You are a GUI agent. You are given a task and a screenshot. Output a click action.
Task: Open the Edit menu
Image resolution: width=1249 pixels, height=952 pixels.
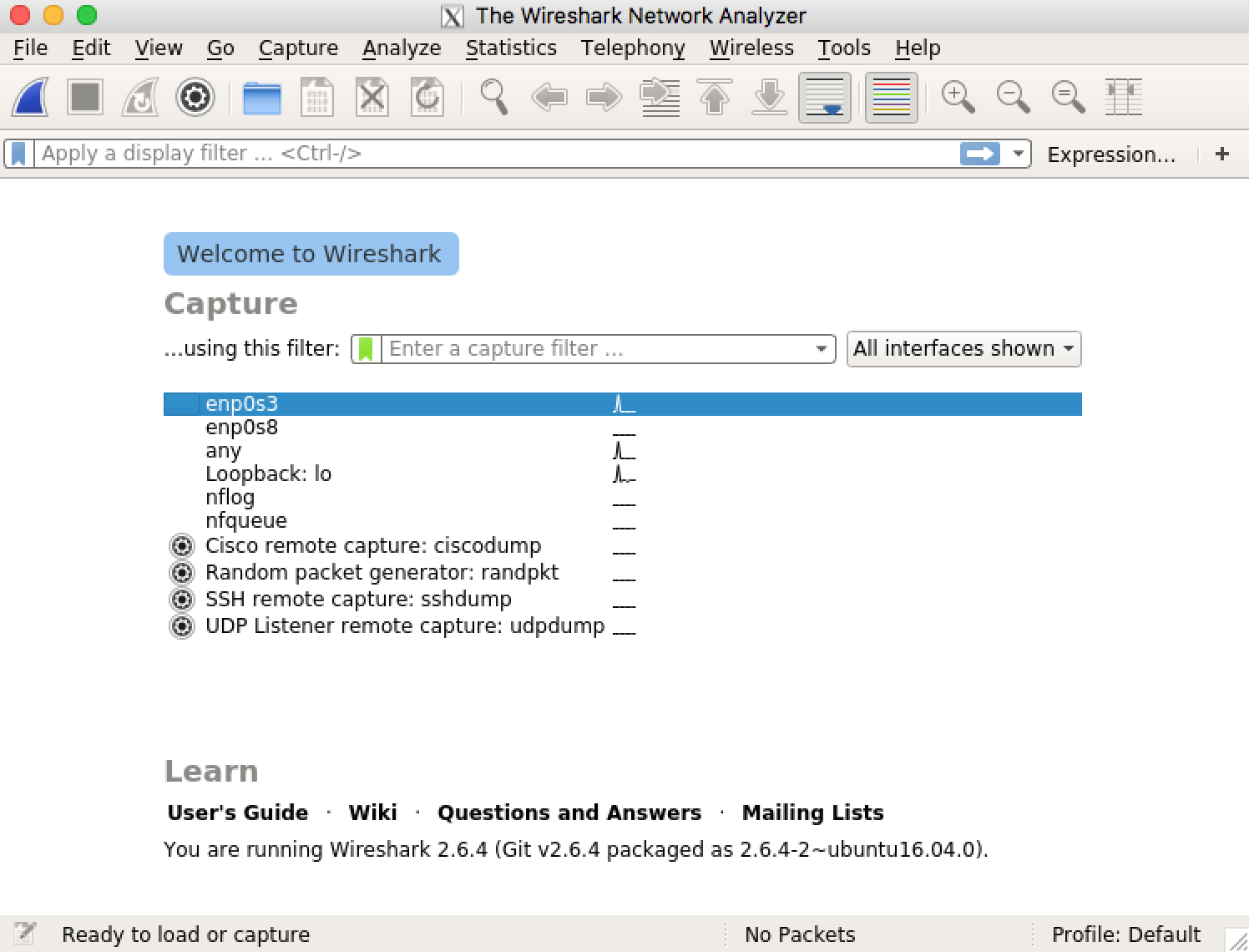[91, 48]
